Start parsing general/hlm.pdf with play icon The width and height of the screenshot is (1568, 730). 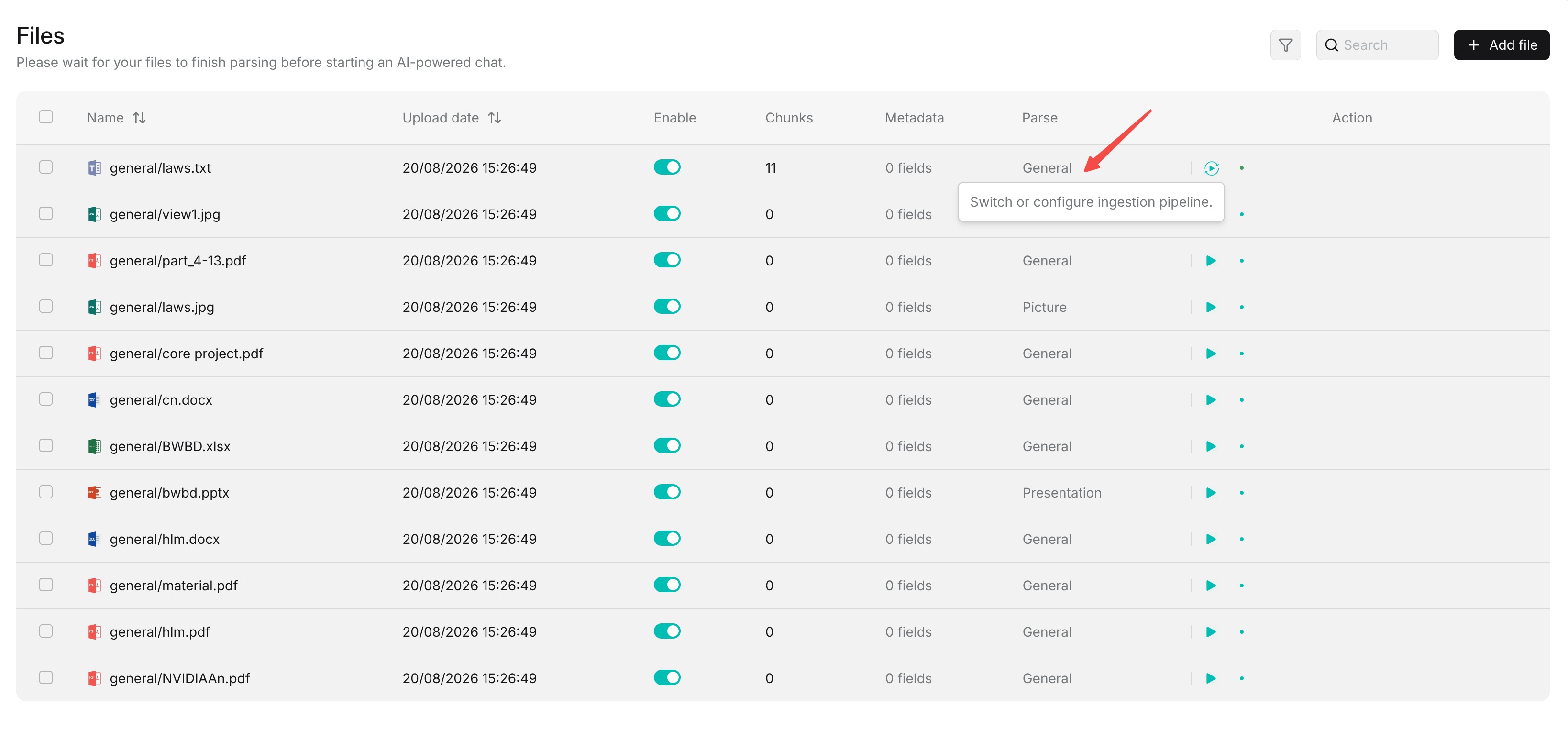pyautogui.click(x=1211, y=632)
